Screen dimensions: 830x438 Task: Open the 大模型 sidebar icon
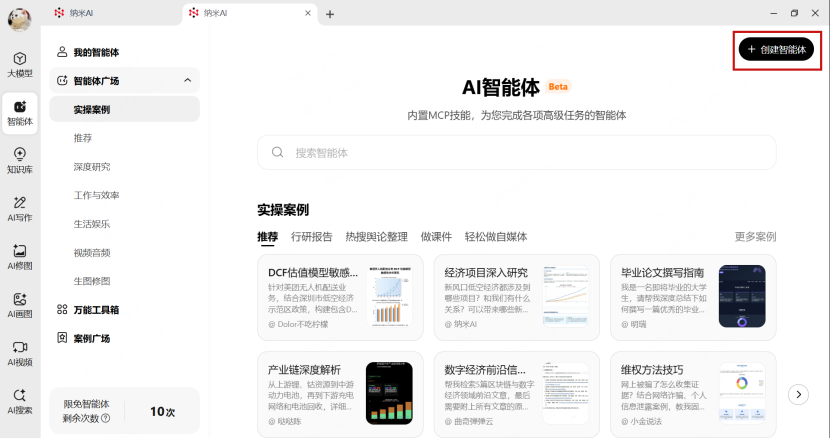pyautogui.click(x=20, y=64)
